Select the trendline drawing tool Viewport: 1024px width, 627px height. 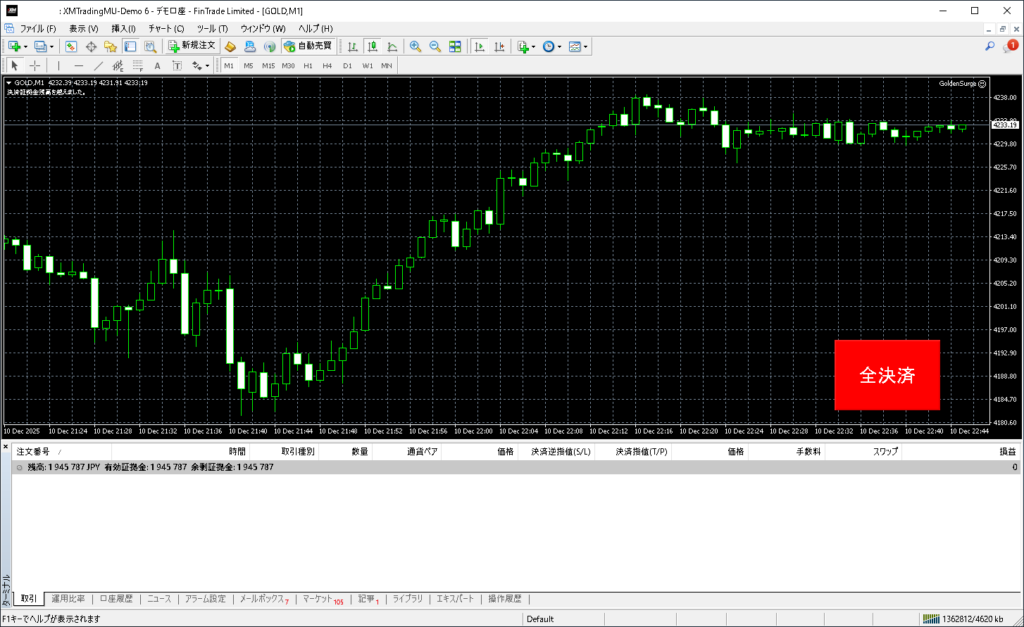pos(100,65)
